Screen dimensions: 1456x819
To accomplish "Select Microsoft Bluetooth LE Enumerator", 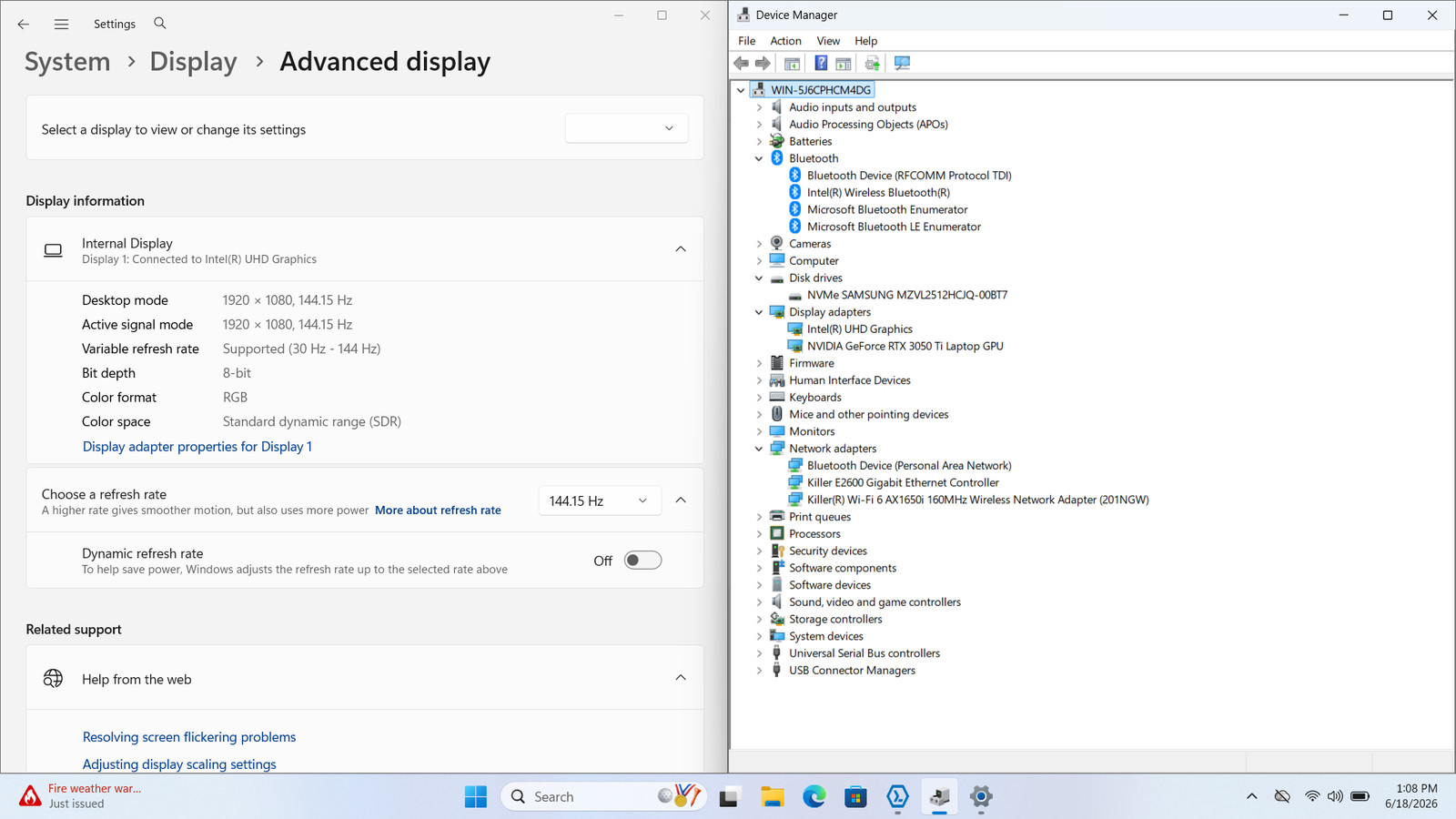I will click(x=894, y=227).
